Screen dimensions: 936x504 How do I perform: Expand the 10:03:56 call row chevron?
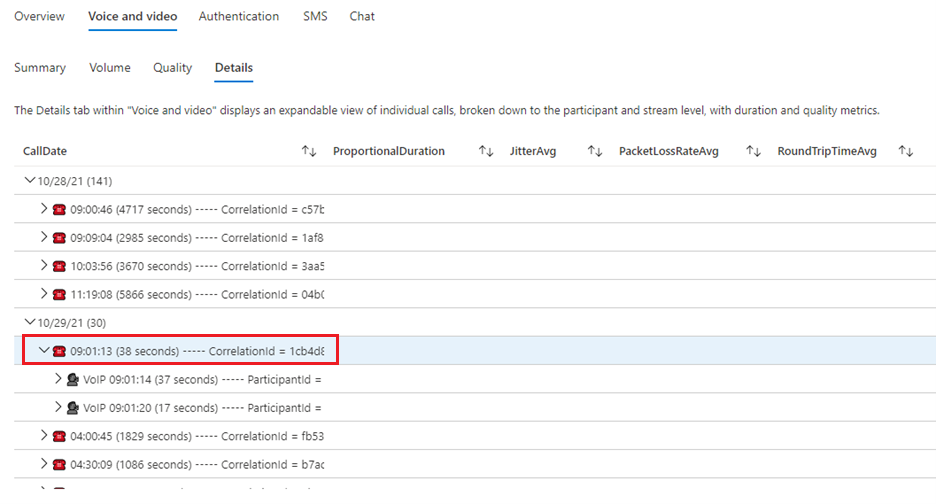tap(44, 265)
